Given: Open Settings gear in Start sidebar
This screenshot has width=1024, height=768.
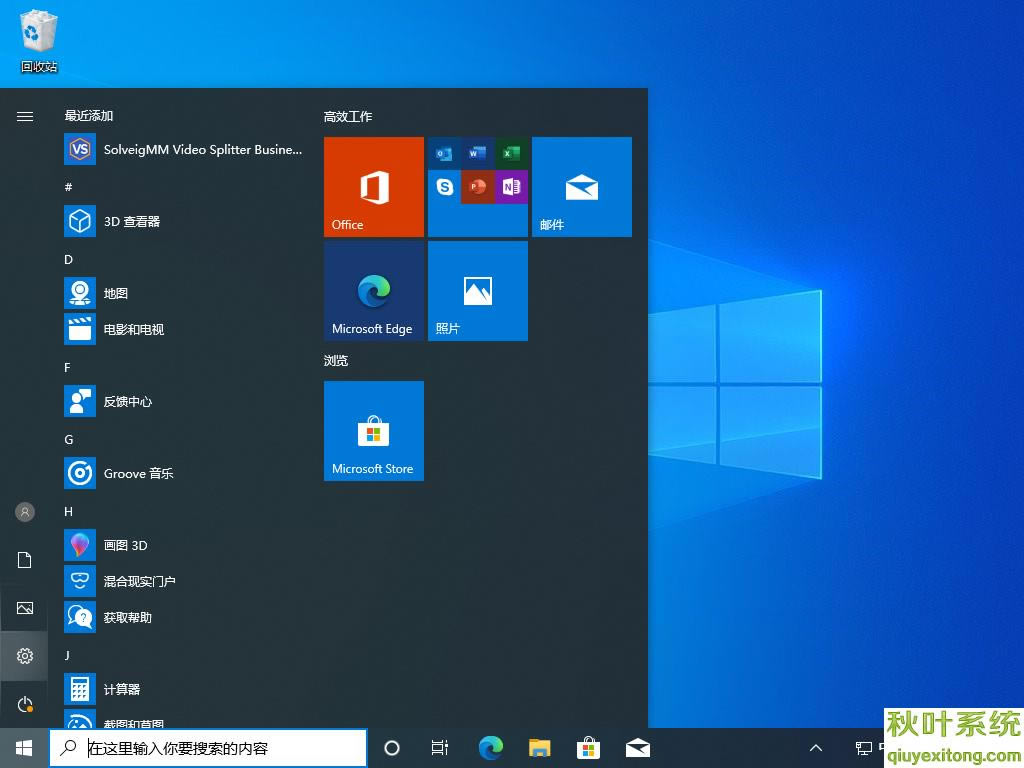Looking at the screenshot, I should click(x=25, y=656).
